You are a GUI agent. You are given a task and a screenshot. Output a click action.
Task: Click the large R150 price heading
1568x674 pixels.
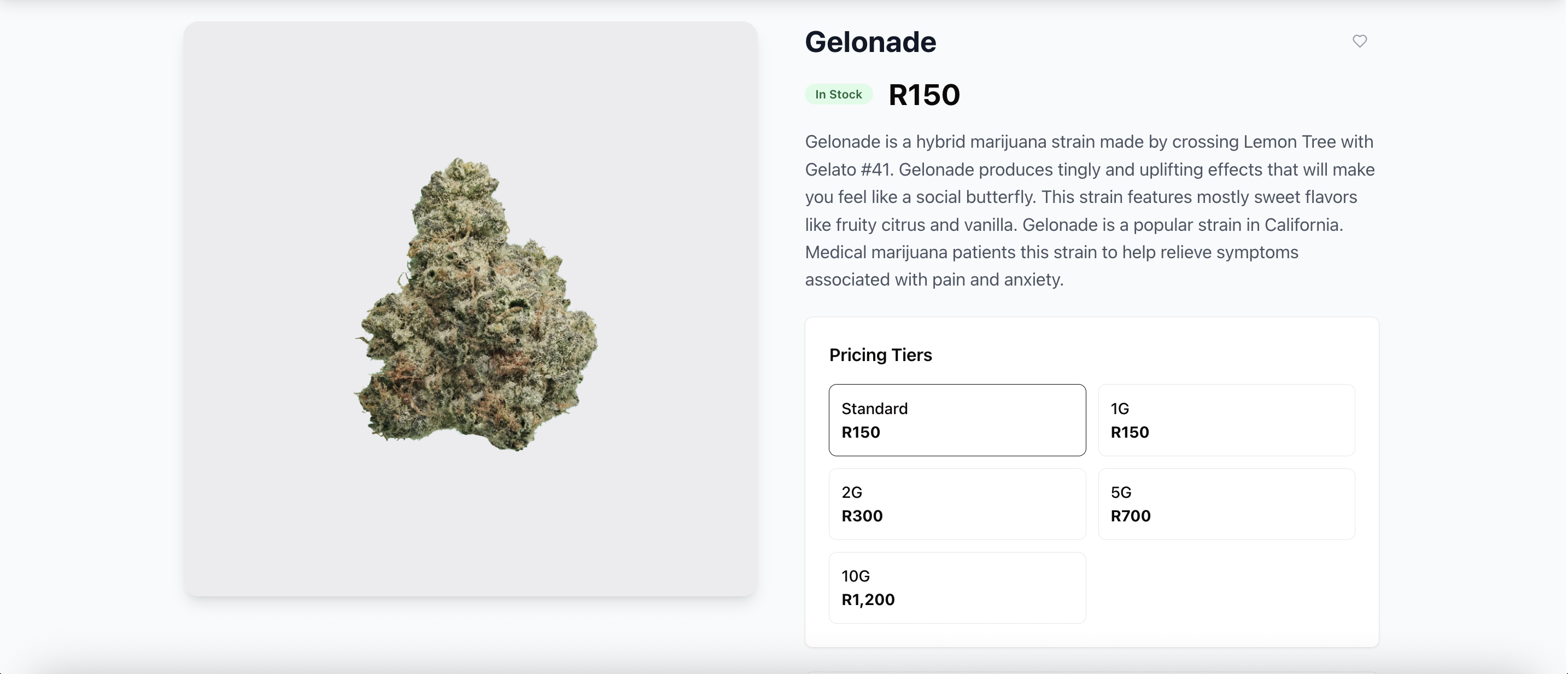[923, 95]
